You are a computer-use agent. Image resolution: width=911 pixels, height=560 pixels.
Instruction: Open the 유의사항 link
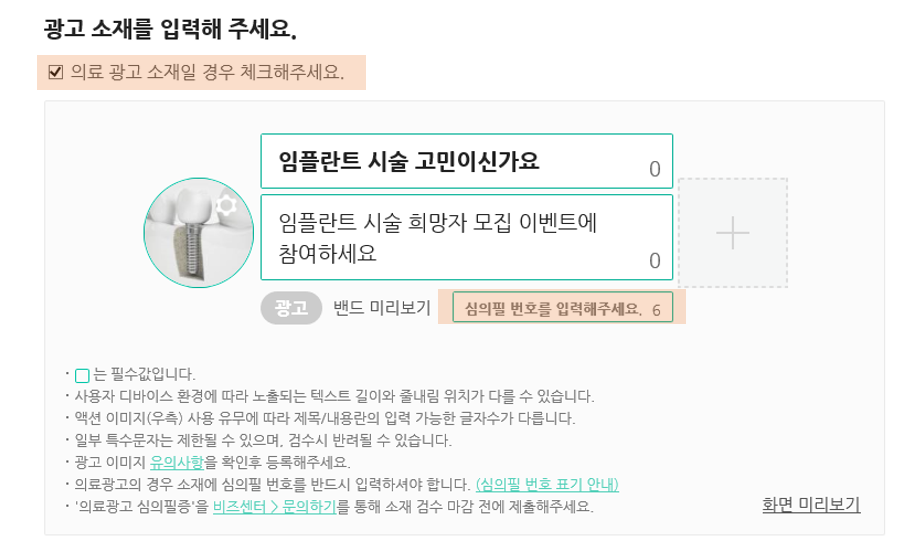tap(177, 462)
